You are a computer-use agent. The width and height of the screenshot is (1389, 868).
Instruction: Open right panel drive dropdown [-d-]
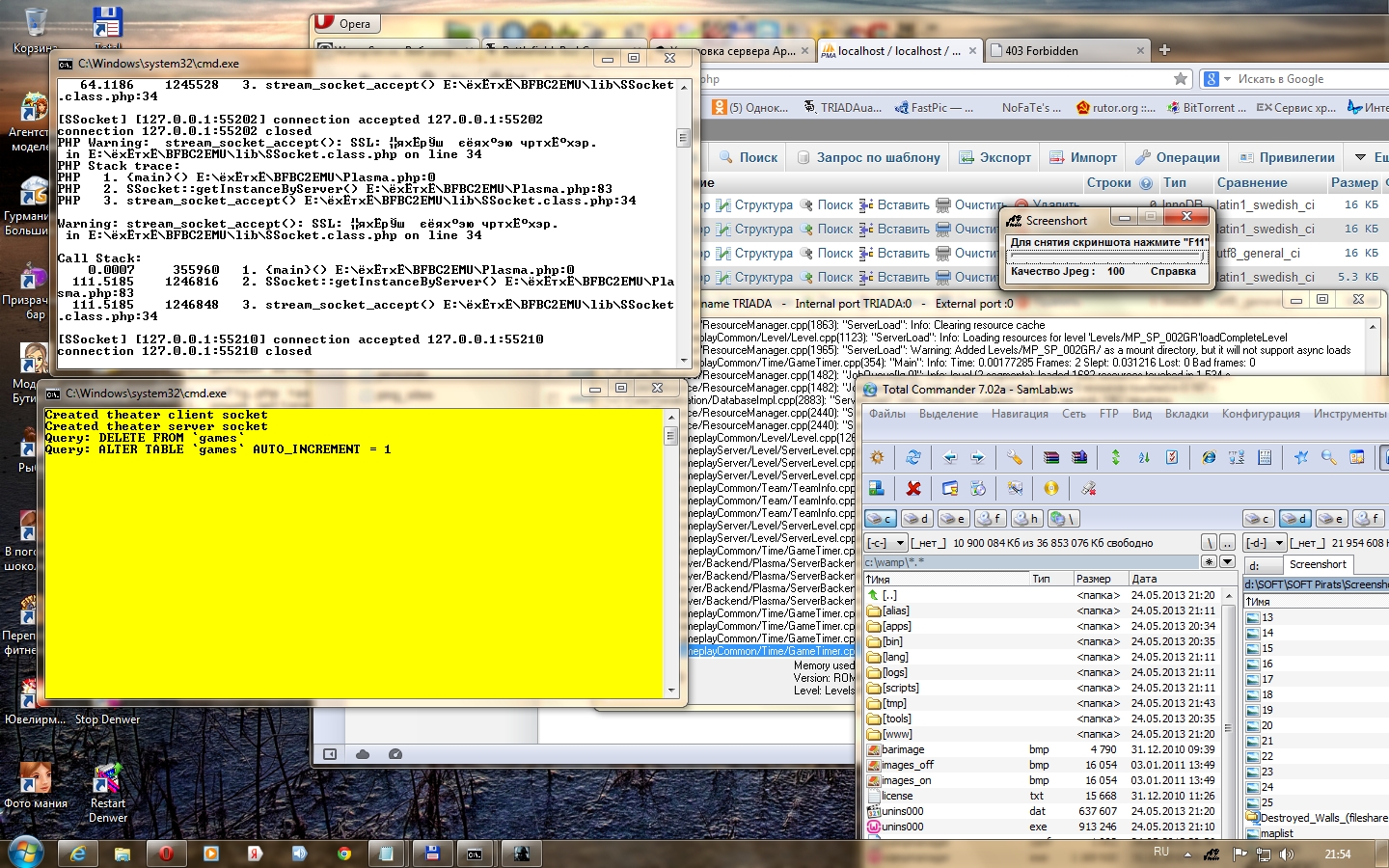pos(1265,543)
